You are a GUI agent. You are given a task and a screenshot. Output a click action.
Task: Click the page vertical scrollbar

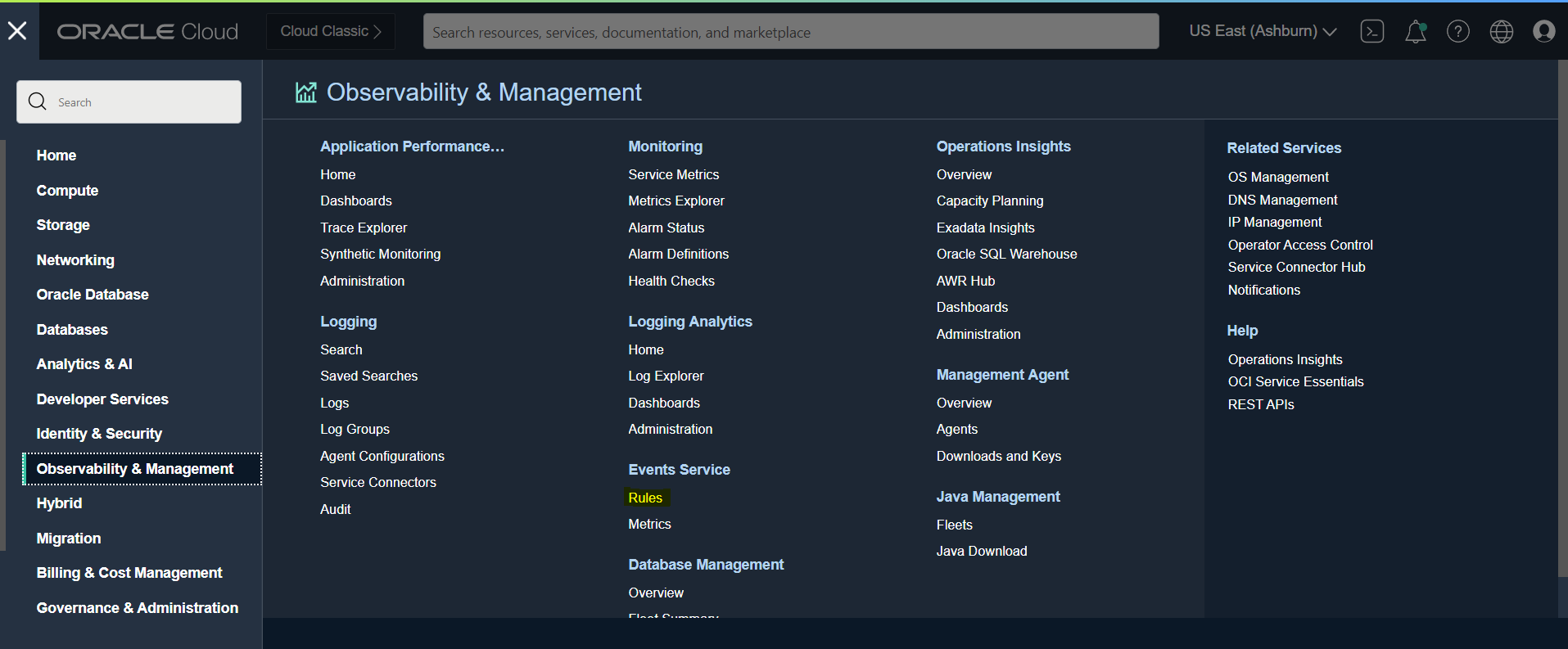click(x=1562, y=327)
